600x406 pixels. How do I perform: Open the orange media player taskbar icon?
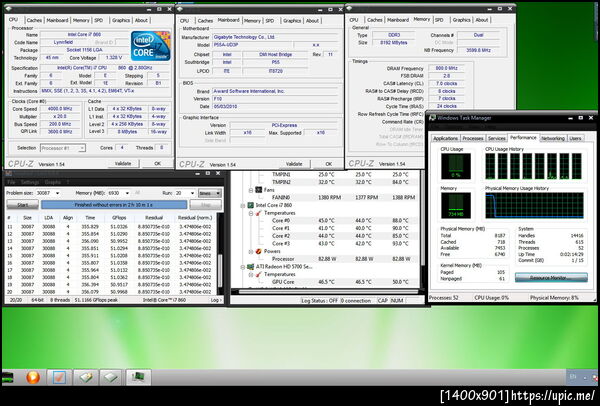click(33, 378)
